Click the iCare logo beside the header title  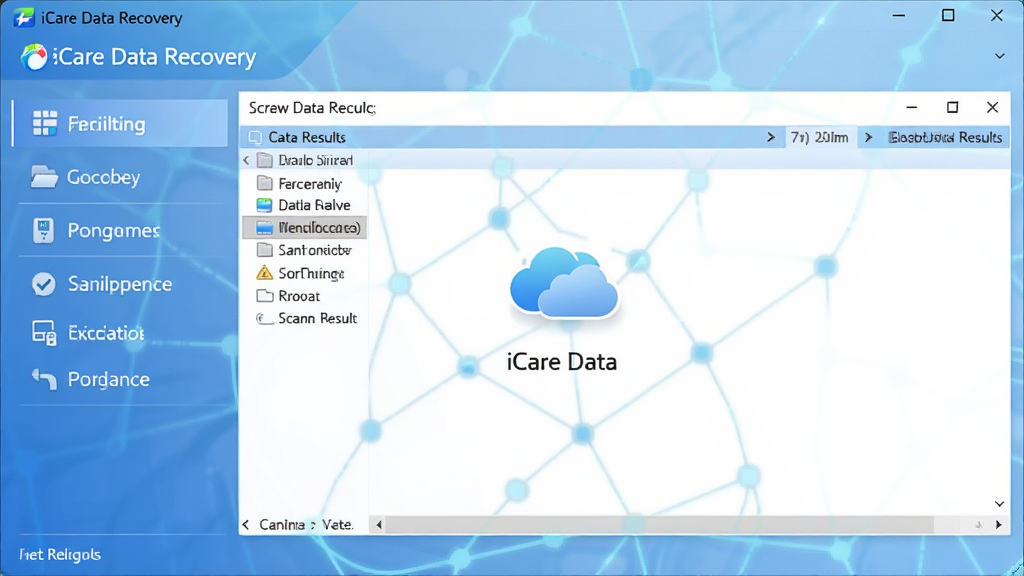pos(34,57)
